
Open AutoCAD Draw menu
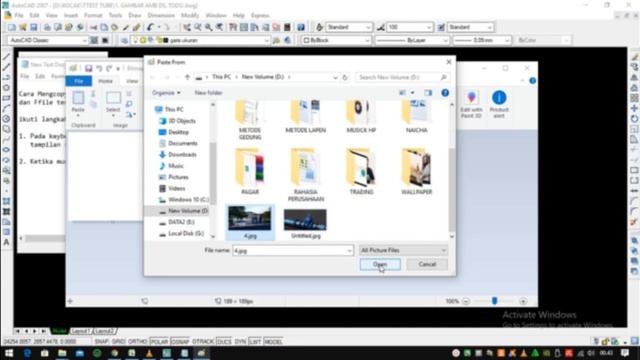coord(135,16)
